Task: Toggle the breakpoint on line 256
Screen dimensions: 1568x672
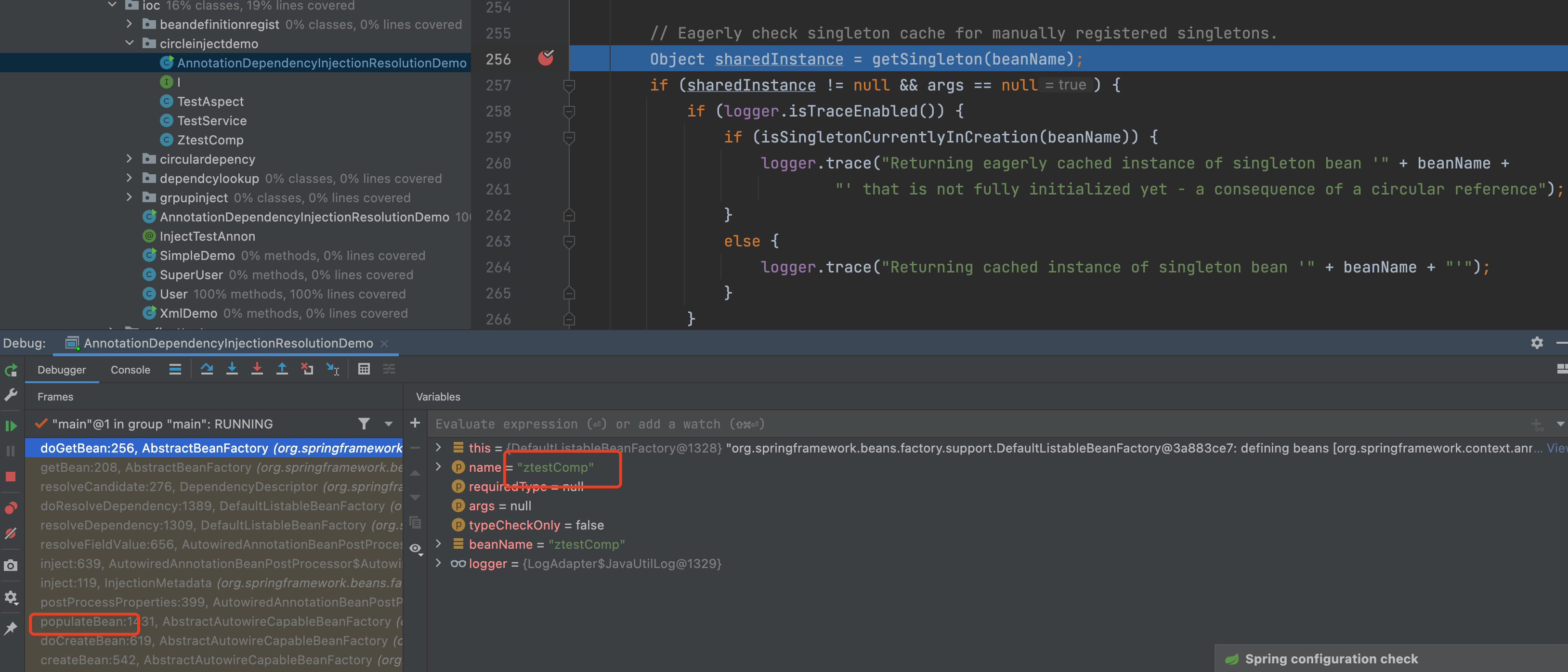Action: click(546, 58)
